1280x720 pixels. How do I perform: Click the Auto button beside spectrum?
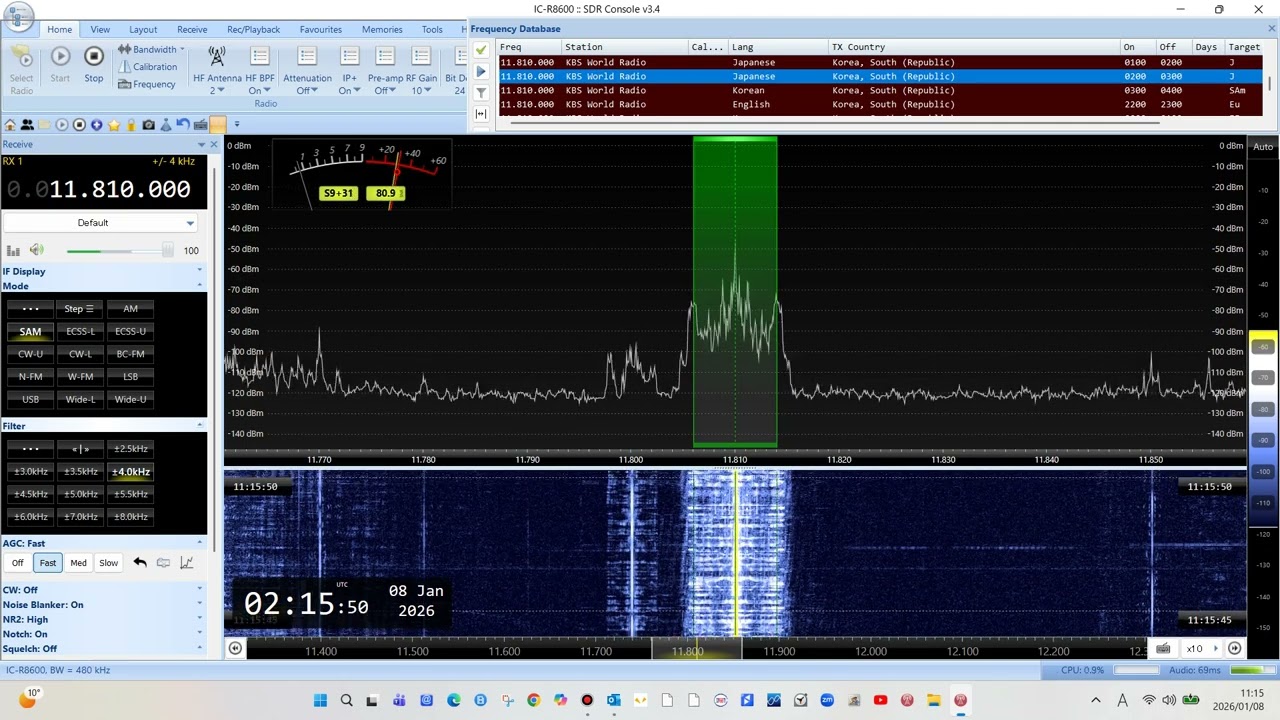(1263, 147)
